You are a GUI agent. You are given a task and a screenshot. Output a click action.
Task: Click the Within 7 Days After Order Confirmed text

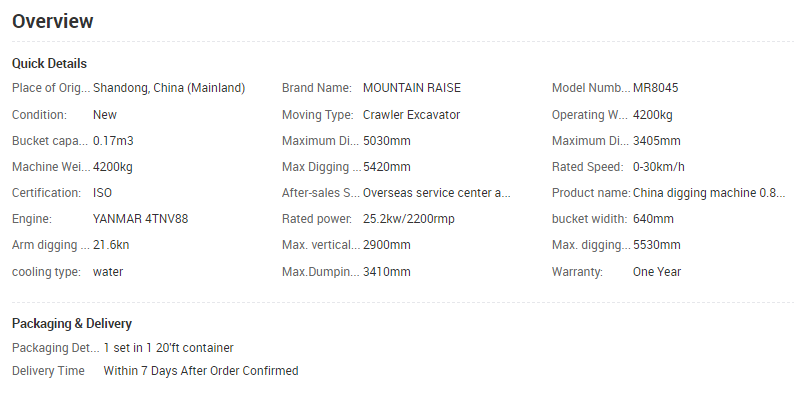201,371
